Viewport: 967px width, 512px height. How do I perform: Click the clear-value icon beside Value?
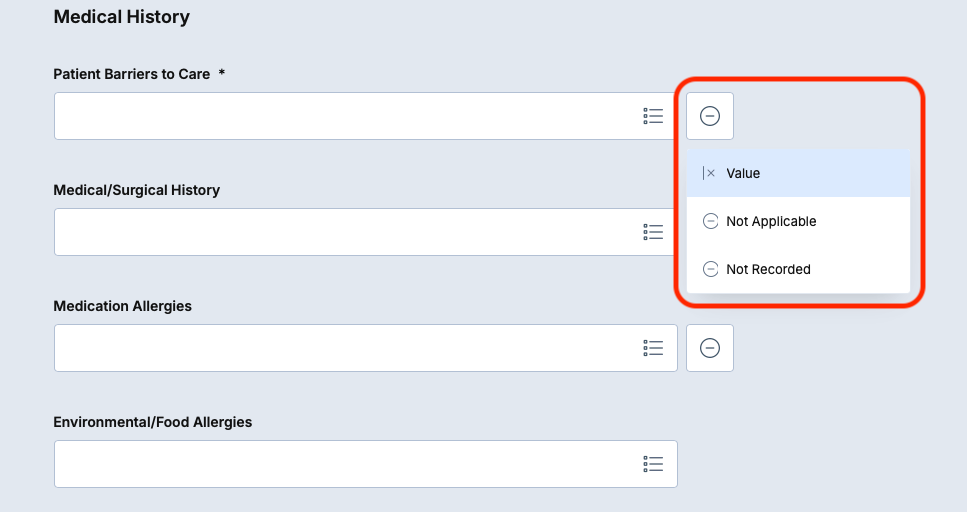[710, 173]
